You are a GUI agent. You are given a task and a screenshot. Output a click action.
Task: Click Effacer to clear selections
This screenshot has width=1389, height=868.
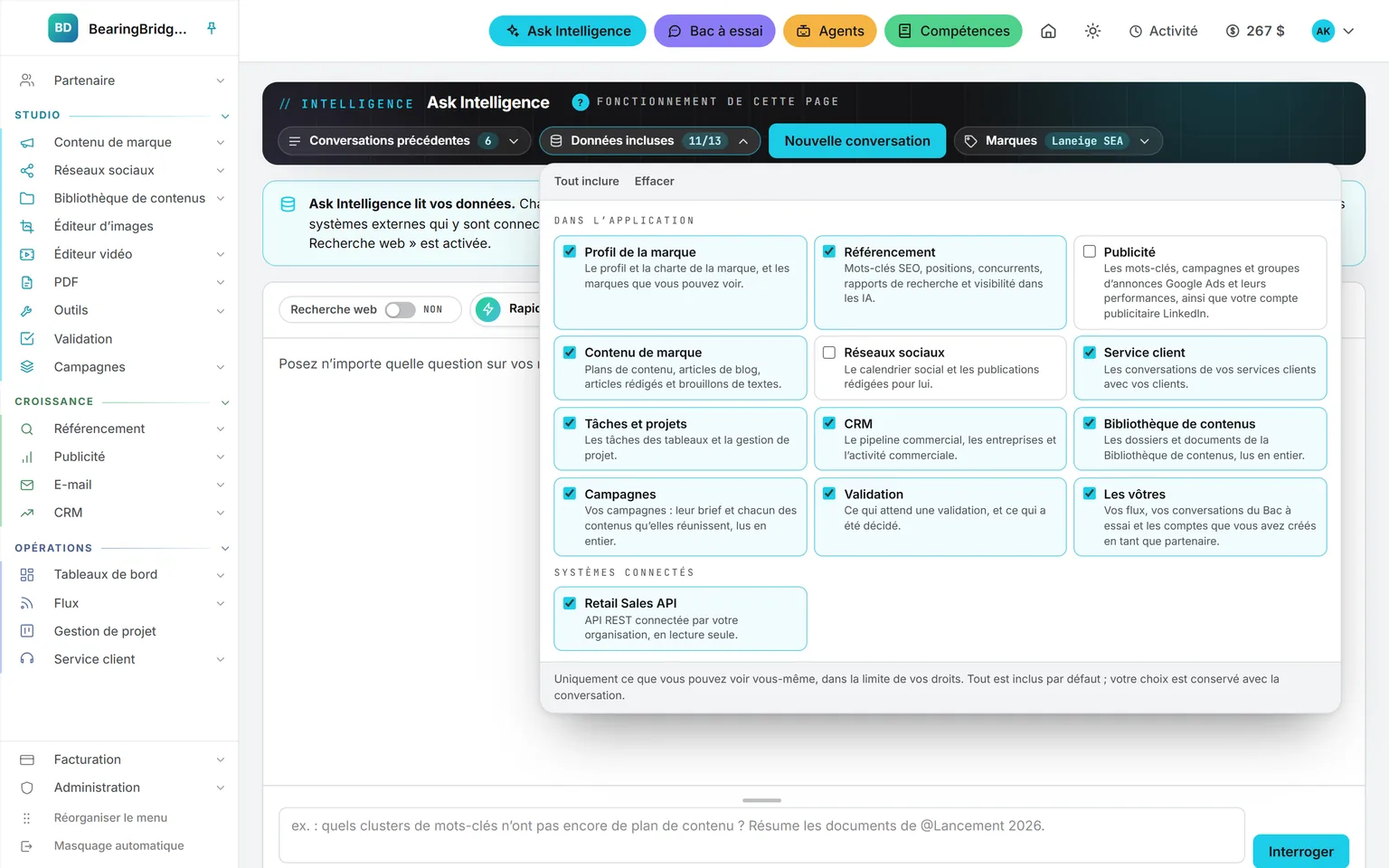654,181
